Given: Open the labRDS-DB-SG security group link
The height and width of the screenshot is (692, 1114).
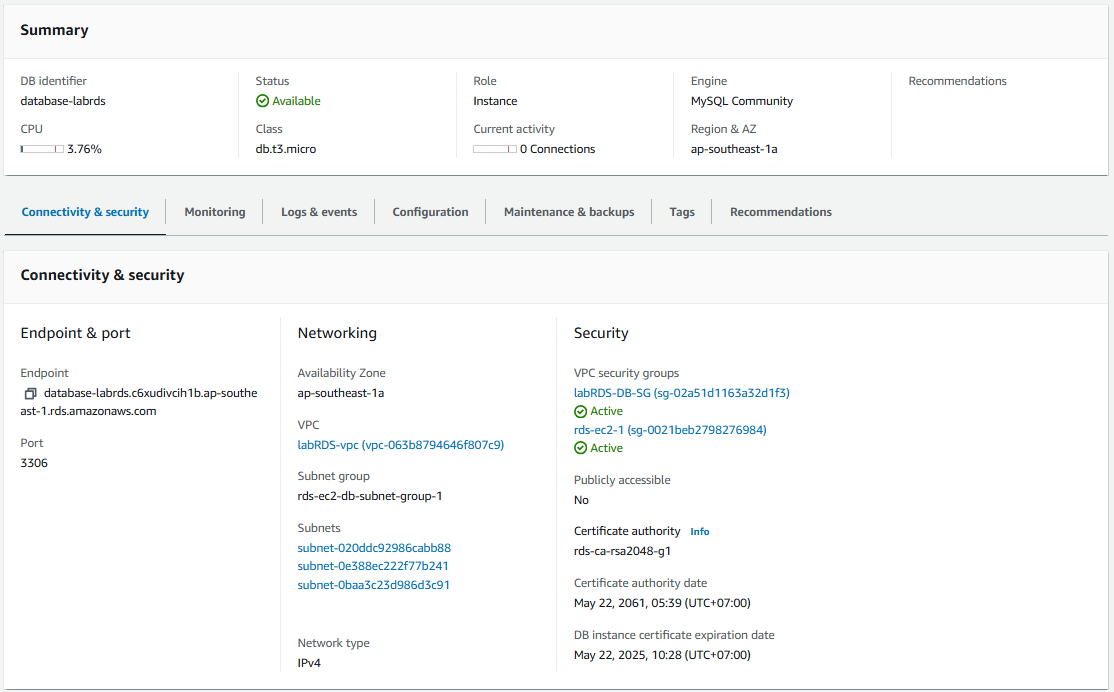Looking at the screenshot, I should click(x=681, y=393).
